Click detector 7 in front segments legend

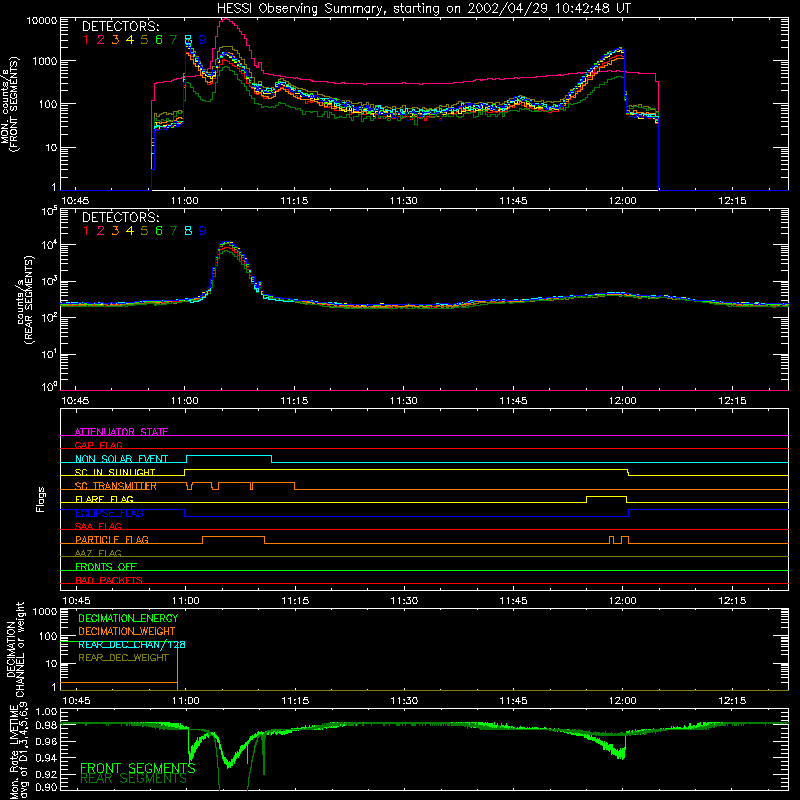tap(173, 40)
